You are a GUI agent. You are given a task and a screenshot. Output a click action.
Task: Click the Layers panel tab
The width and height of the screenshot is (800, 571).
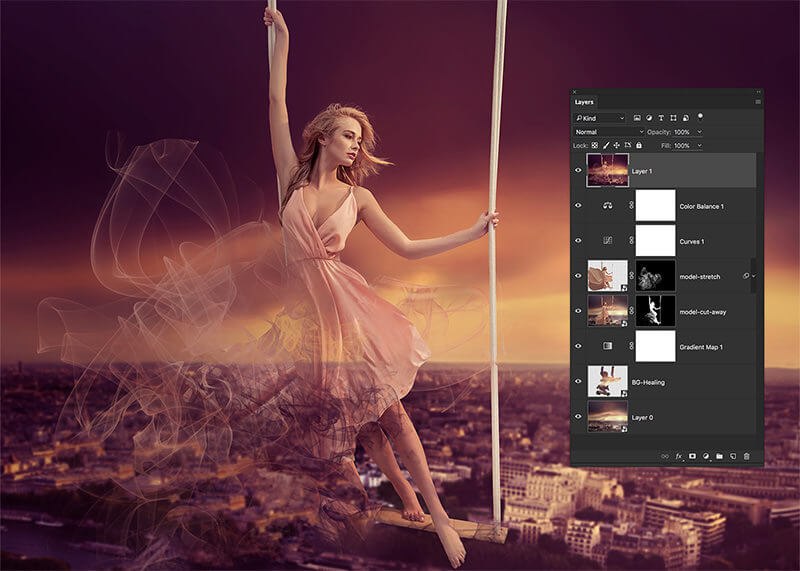point(584,102)
